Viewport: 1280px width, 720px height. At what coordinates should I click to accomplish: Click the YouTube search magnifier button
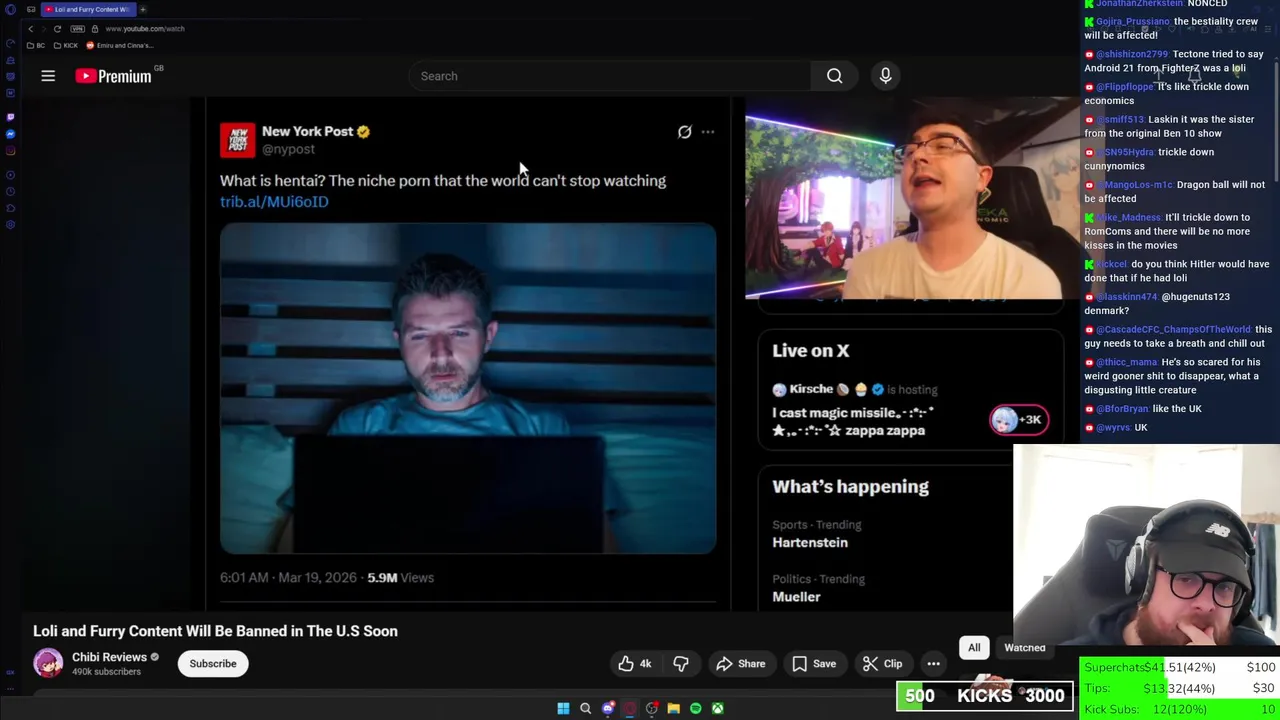(834, 76)
